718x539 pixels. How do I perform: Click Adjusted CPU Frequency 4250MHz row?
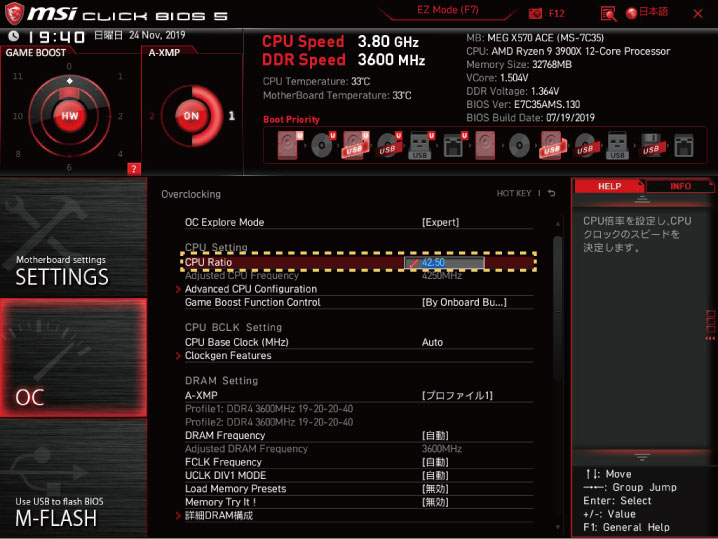(x=359, y=276)
